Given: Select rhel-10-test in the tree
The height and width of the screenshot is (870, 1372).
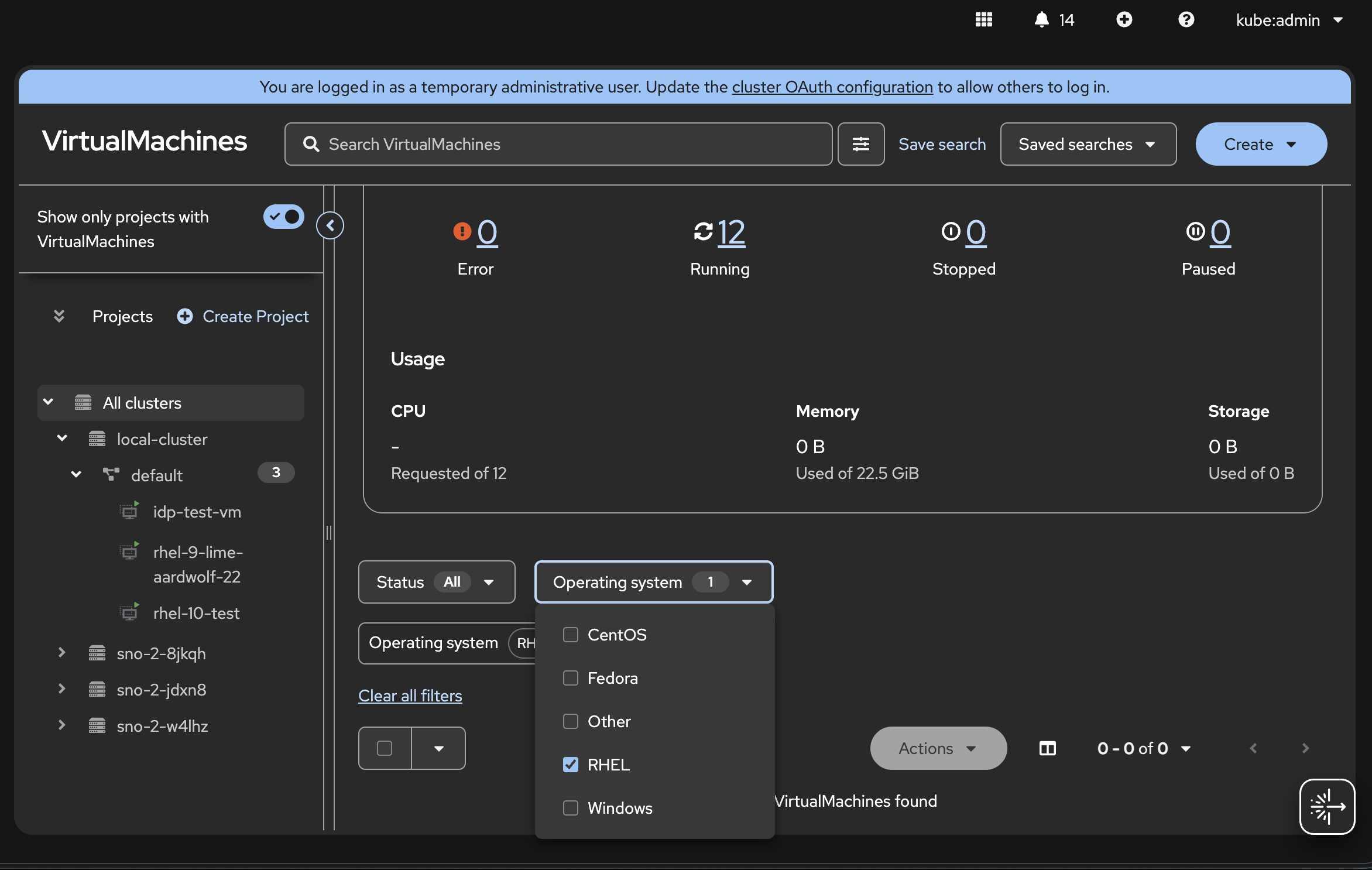Looking at the screenshot, I should (196, 613).
